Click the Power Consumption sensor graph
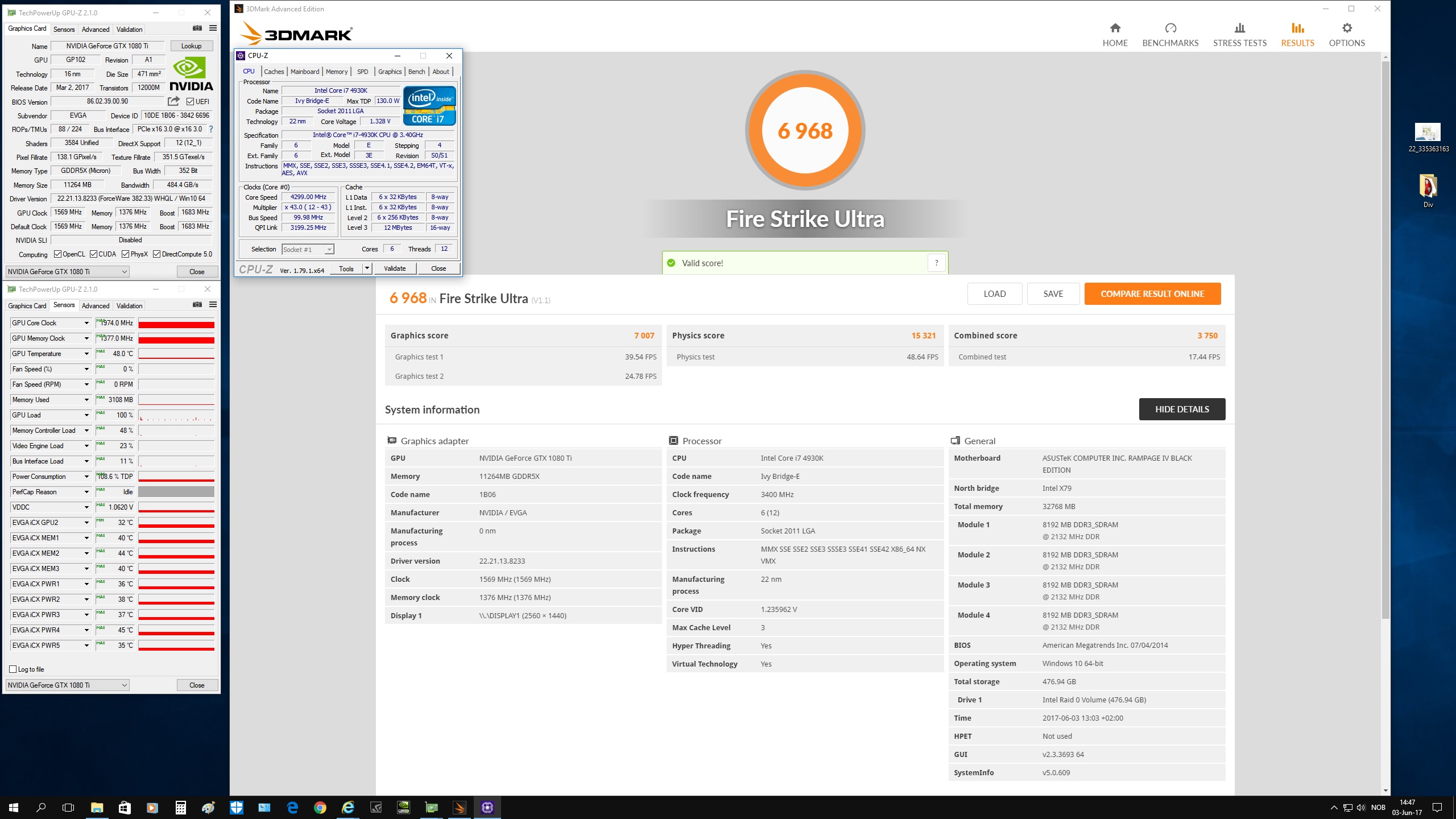The width and height of the screenshot is (1456, 819). click(x=176, y=477)
